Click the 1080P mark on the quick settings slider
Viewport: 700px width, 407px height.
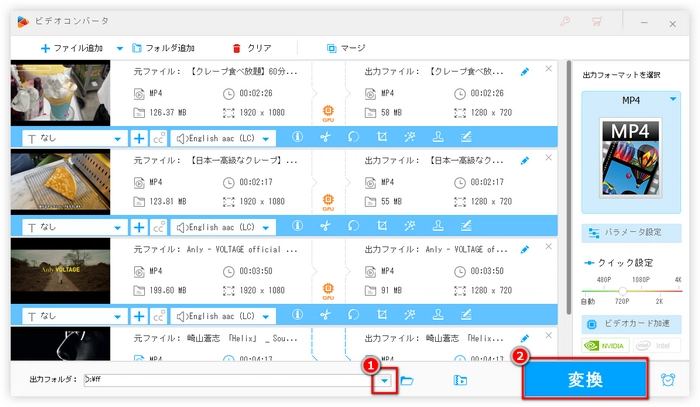(642, 279)
